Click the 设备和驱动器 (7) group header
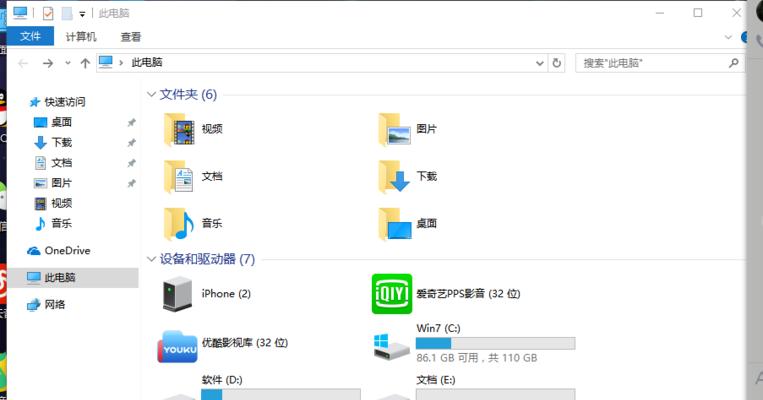The height and width of the screenshot is (400, 763). coord(207,259)
